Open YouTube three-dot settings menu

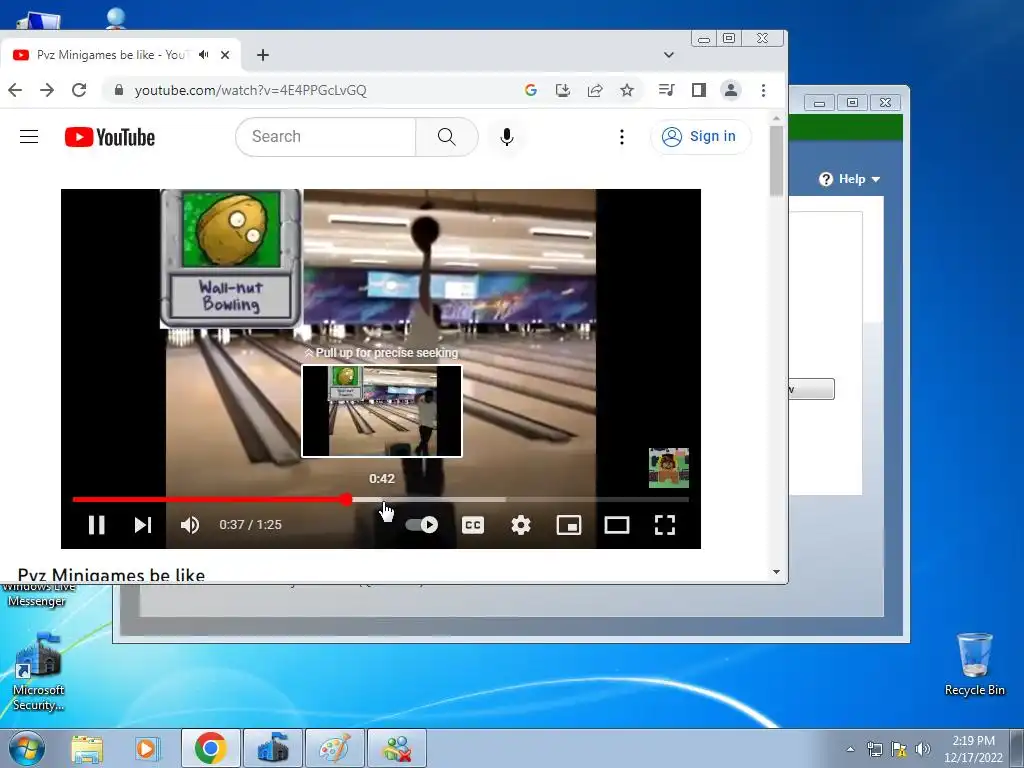[x=622, y=136]
